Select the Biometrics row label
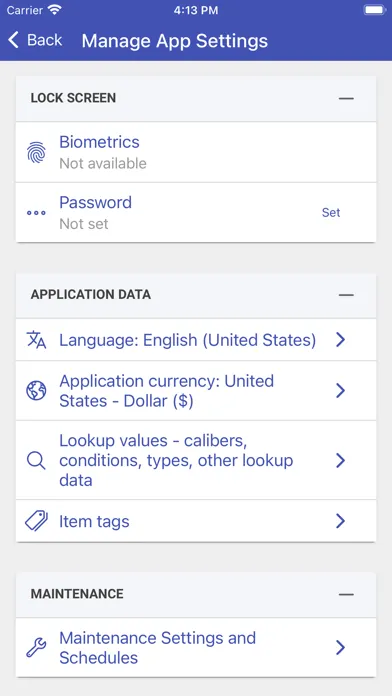Image resolution: width=392 pixels, height=696 pixels. pyautogui.click(x=99, y=142)
